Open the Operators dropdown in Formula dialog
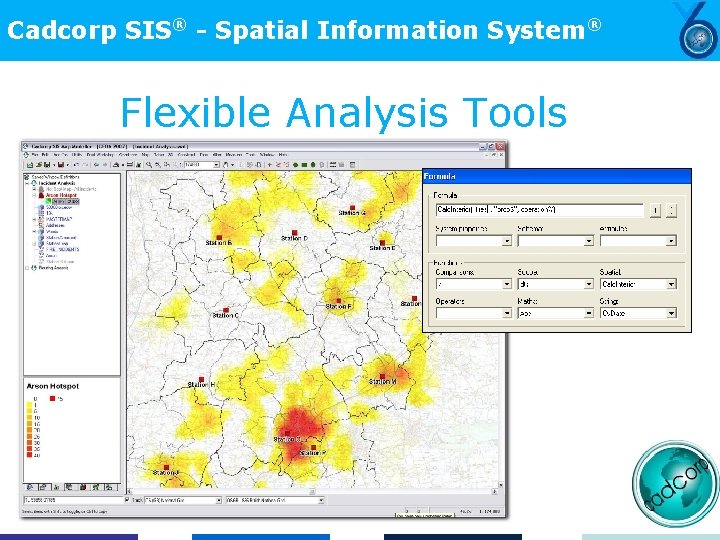Image resolution: width=720 pixels, height=540 pixels. (507, 313)
